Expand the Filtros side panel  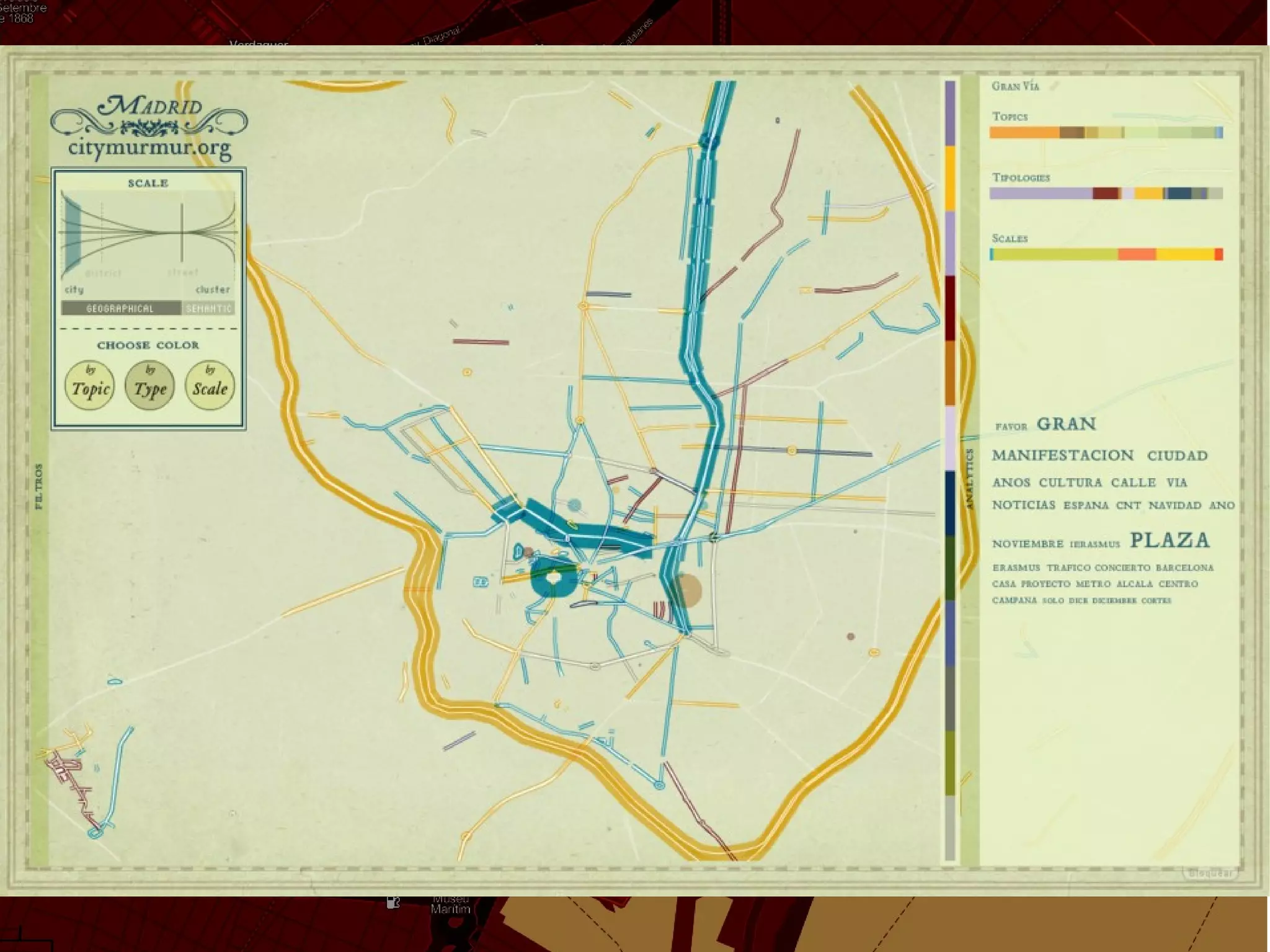(40, 486)
